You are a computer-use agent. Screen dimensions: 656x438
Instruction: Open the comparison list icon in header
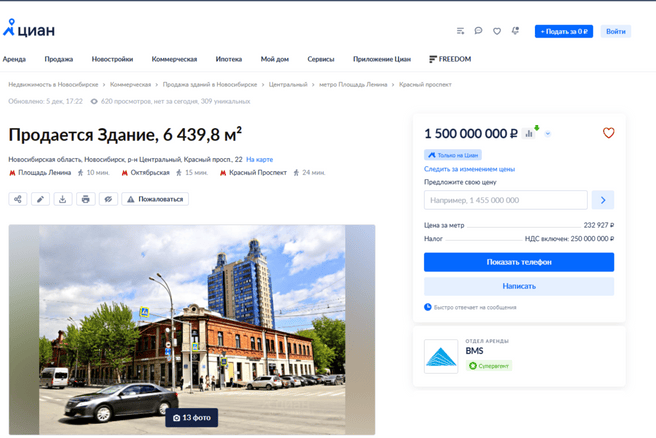[460, 31]
